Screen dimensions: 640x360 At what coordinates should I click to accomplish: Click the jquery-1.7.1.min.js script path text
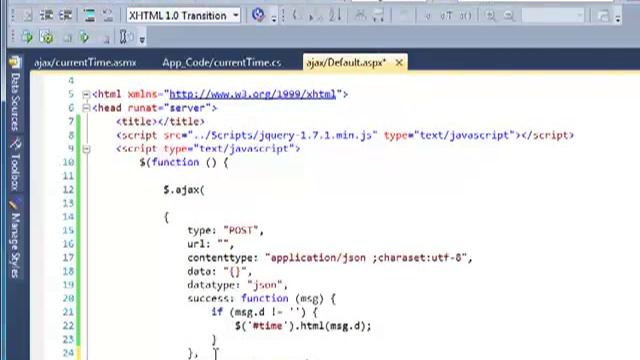click(x=282, y=135)
